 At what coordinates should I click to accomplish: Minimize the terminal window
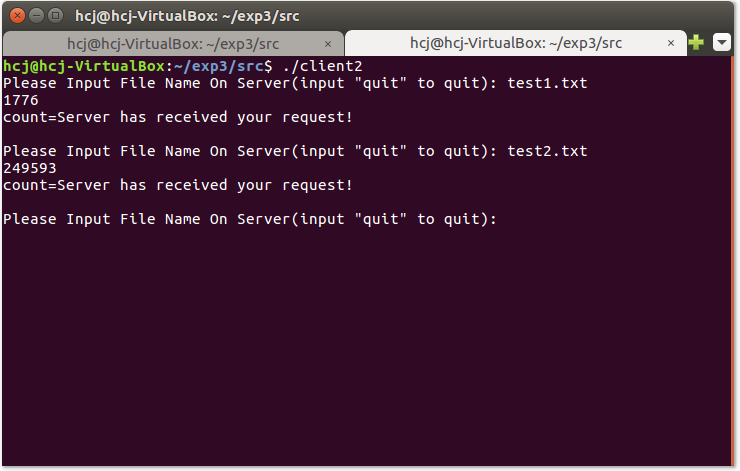point(36,16)
